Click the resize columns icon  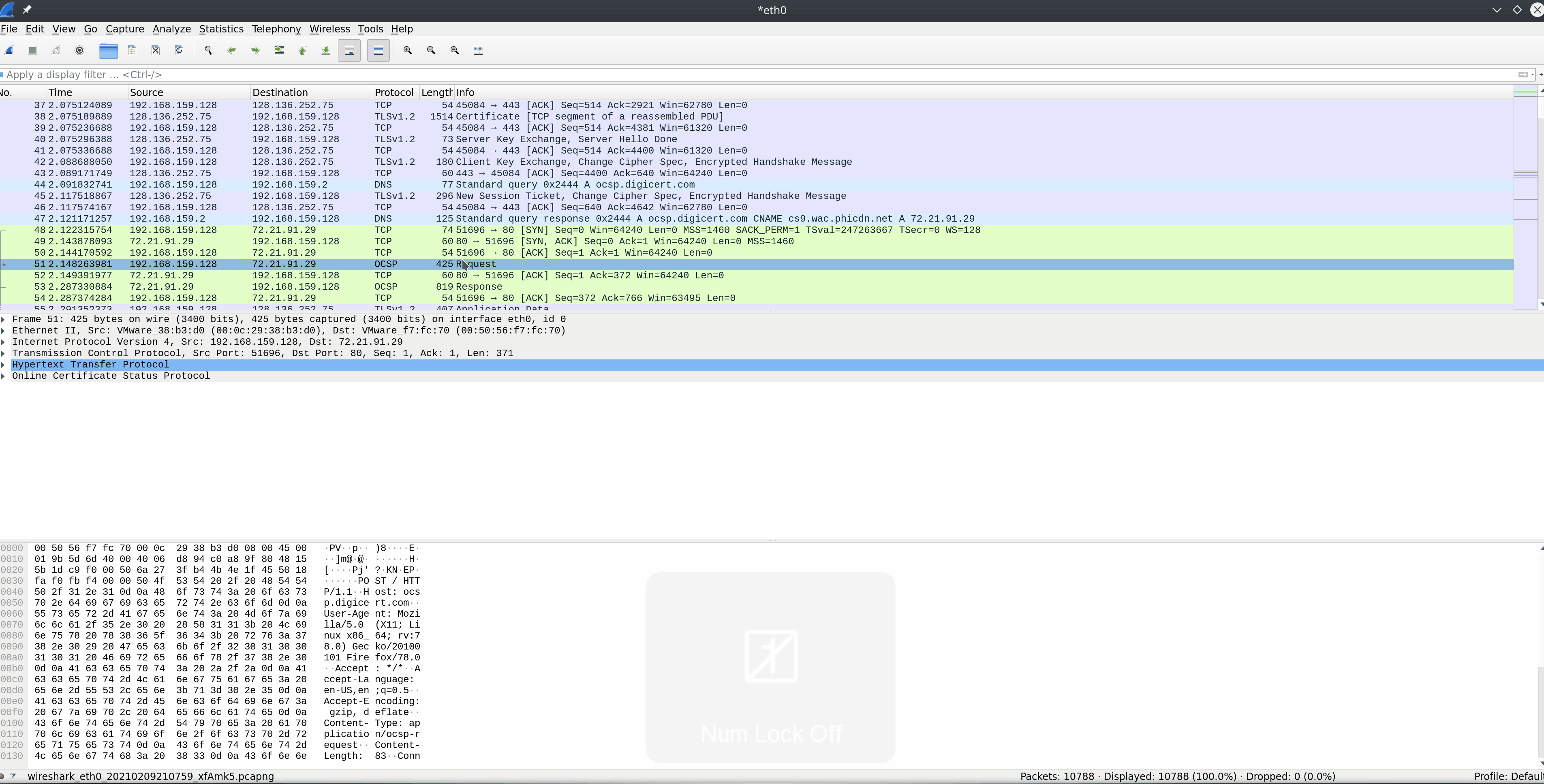(x=478, y=50)
